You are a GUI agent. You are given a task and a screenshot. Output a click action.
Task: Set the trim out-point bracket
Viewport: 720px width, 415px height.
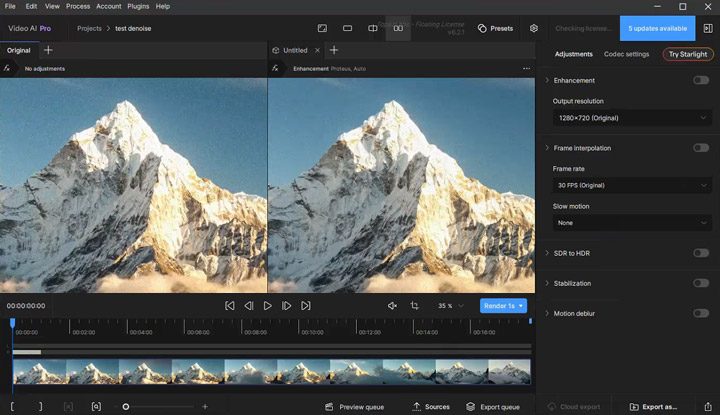click(x=40, y=407)
